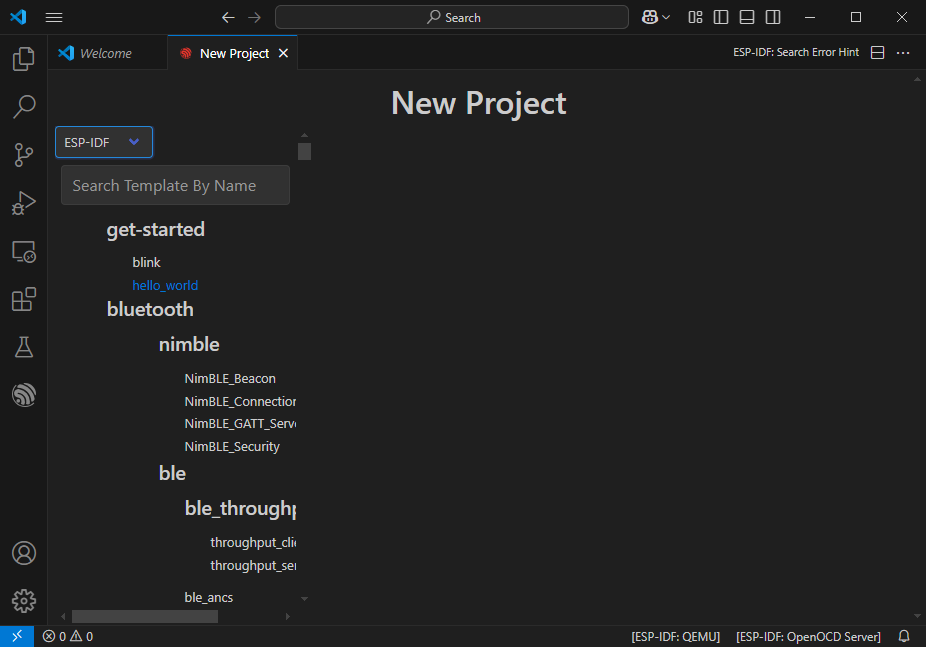Select the NimBLE_GATT_Server template
Viewport: 926px width, 647px height.
click(240, 424)
